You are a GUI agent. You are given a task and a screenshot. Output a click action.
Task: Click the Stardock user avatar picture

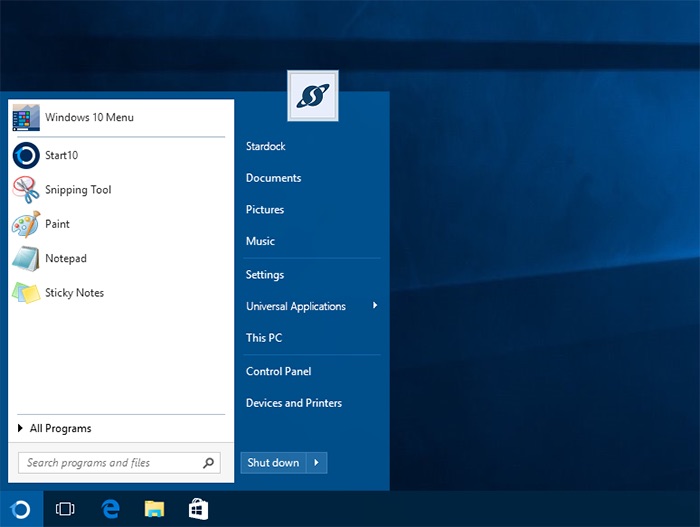pyautogui.click(x=313, y=96)
